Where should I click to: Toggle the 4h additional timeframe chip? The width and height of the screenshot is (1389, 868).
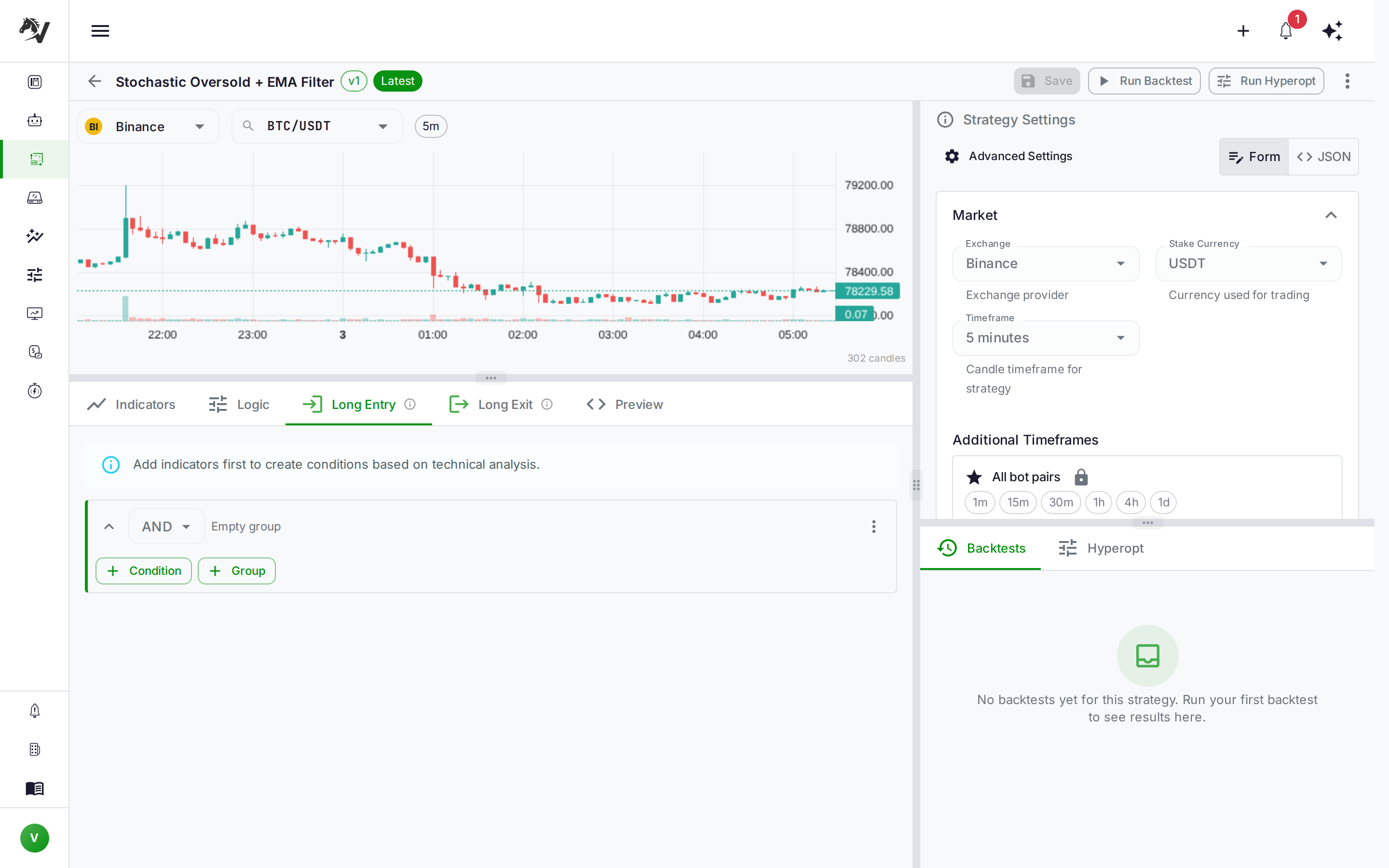click(x=1130, y=502)
